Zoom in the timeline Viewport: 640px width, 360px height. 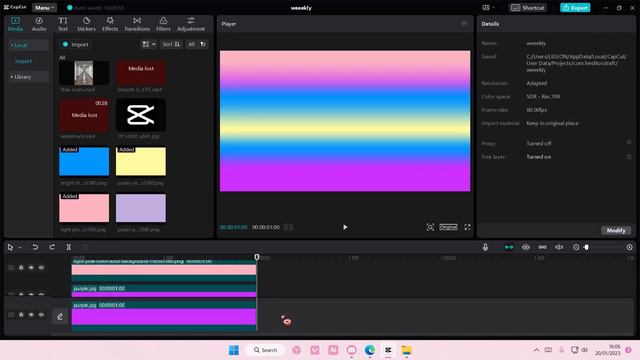coord(630,247)
